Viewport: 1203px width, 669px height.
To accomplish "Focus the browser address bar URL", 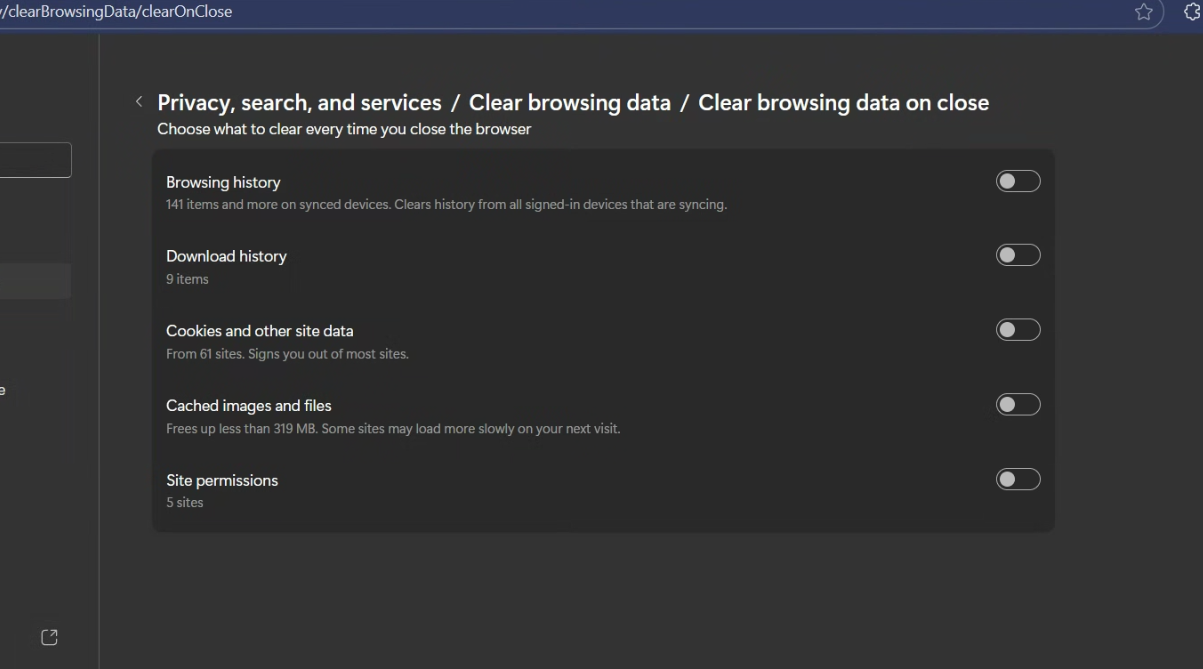I will click(x=400, y=12).
